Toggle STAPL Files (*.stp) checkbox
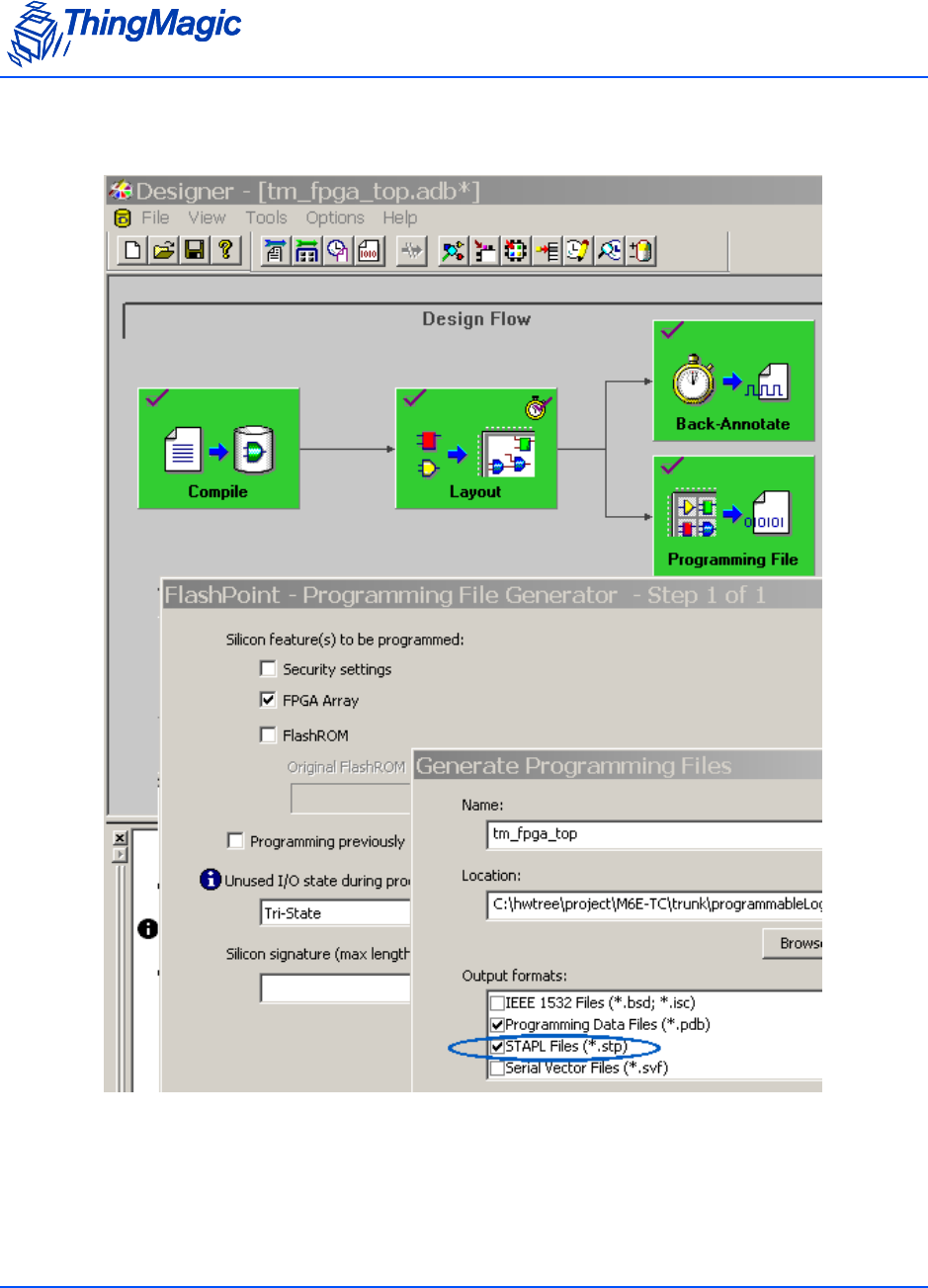Viewport: 928px width, 1288px height. click(497, 1046)
